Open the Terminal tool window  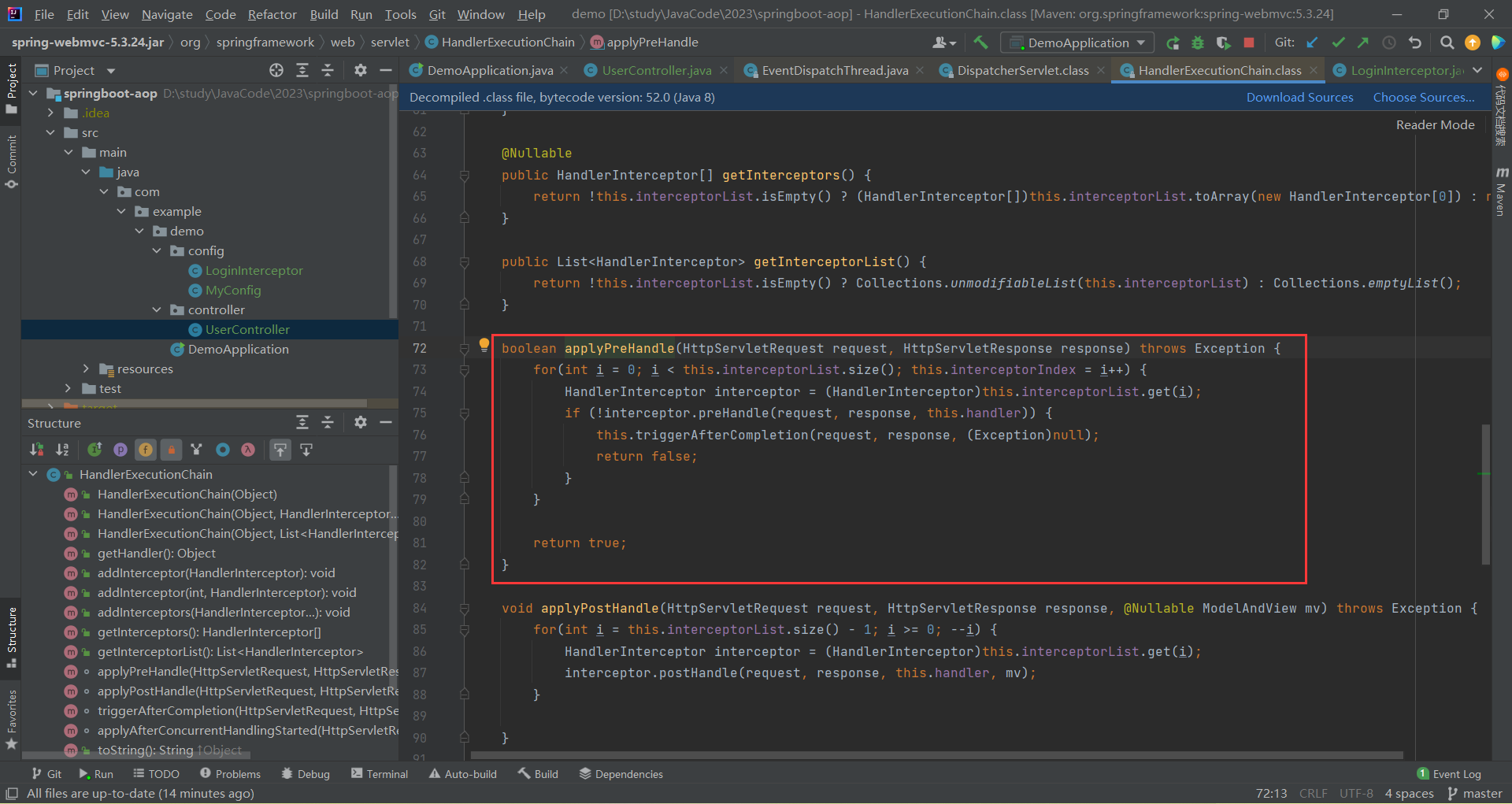pos(380,774)
